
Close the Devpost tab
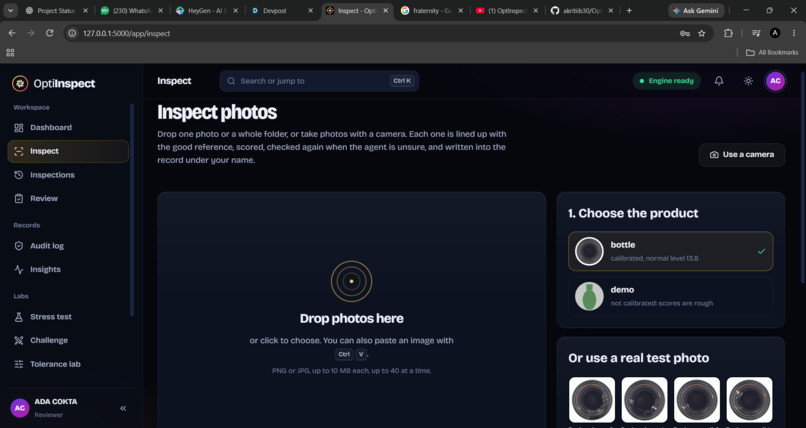(x=310, y=11)
